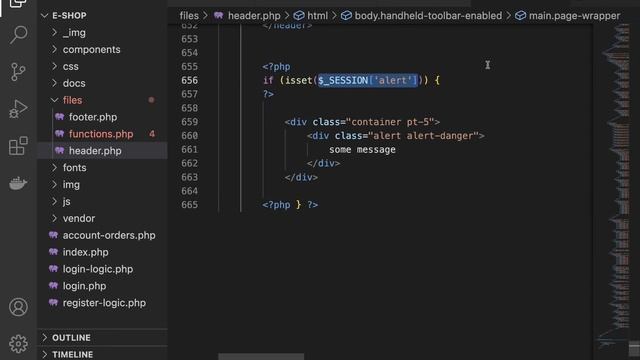
Task: Expand the docs folder
Action: point(54,83)
